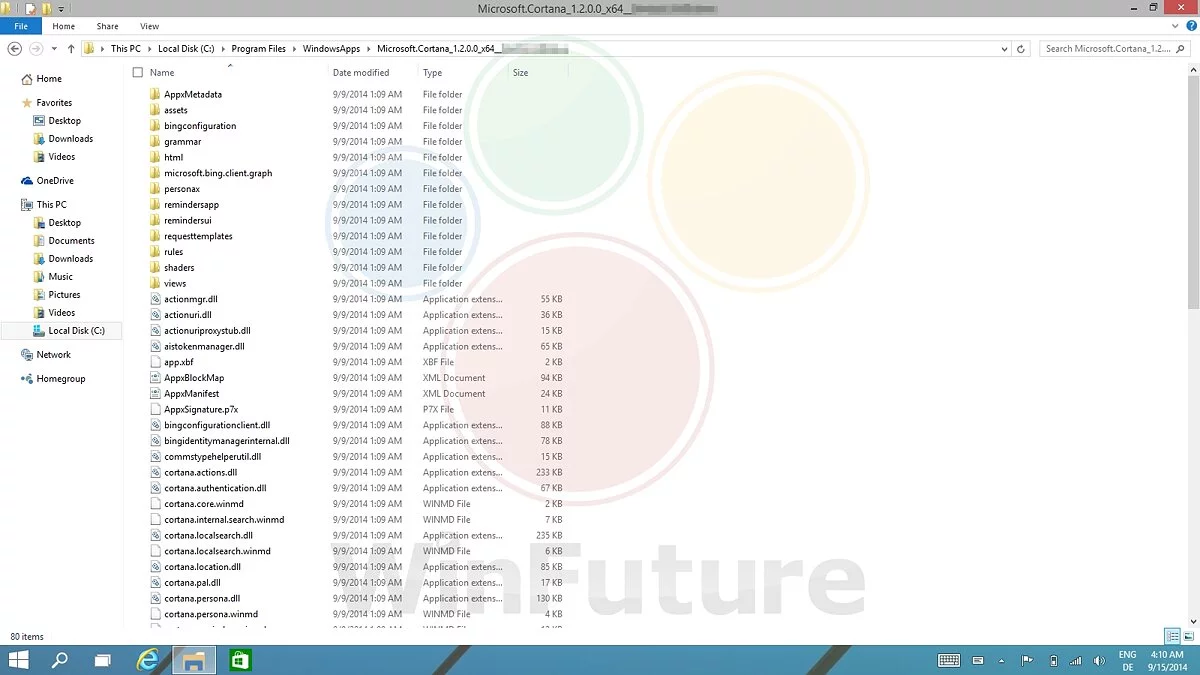Select the actionmgr.dll file icon
This screenshot has width=1200, height=675.
(x=155, y=299)
